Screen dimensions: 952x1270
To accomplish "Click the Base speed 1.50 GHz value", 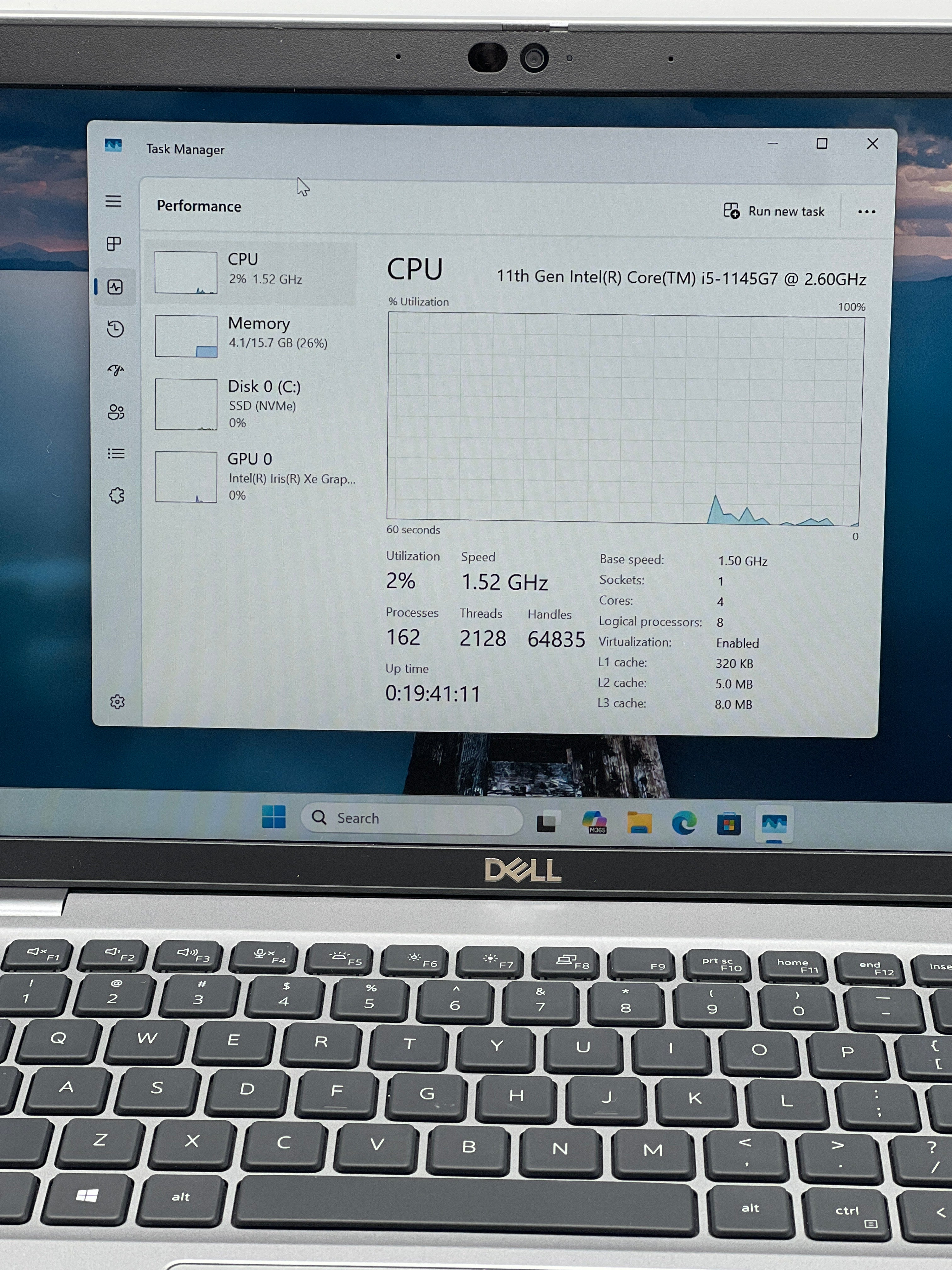I will coord(743,561).
